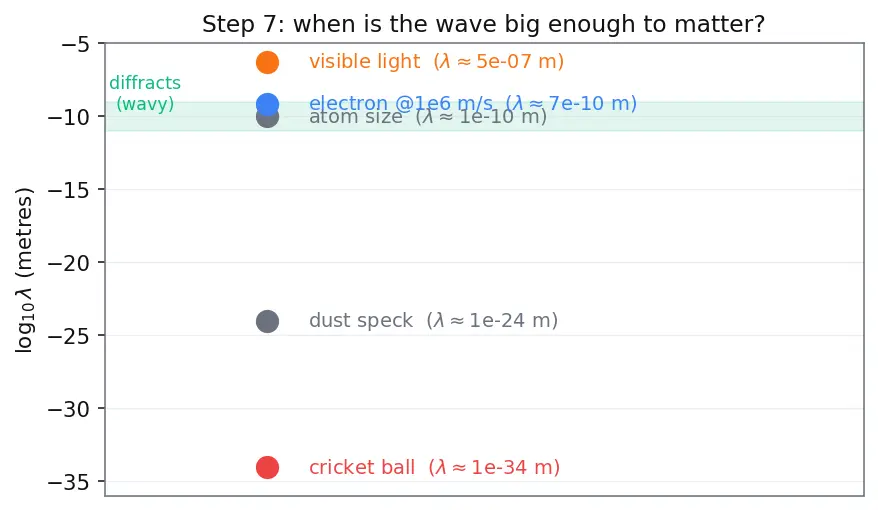
Task: Click the green shaded diffraction band
Action: click(x=485, y=116)
